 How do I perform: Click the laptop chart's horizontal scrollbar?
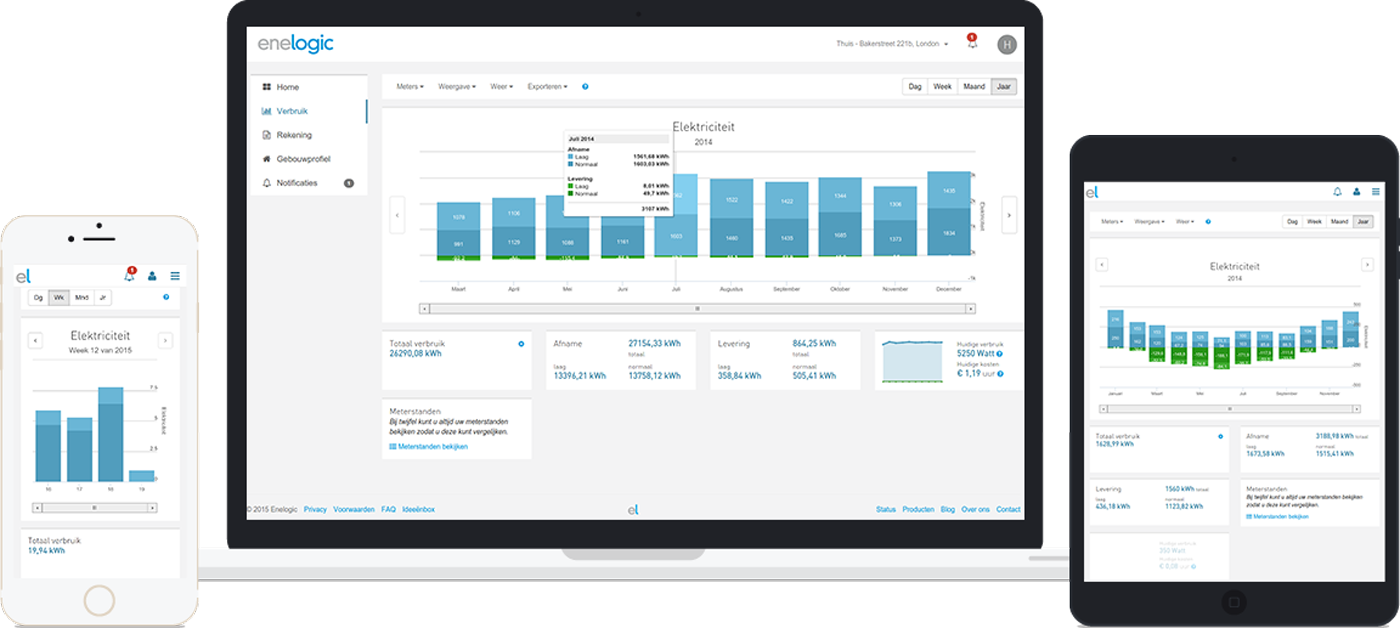click(x=696, y=309)
